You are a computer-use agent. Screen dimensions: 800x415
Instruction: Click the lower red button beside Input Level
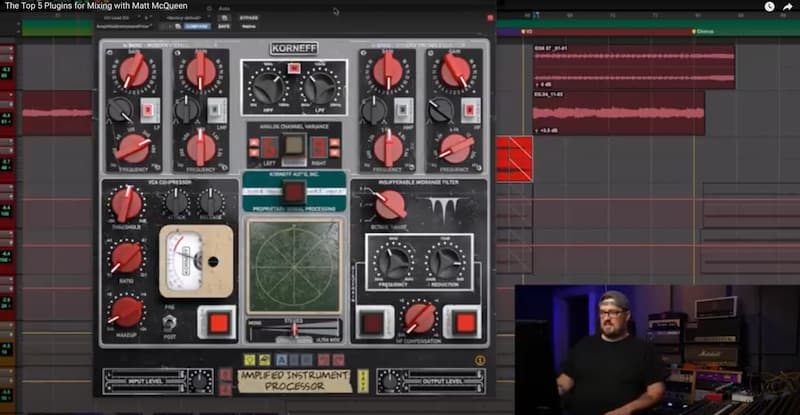click(225, 389)
